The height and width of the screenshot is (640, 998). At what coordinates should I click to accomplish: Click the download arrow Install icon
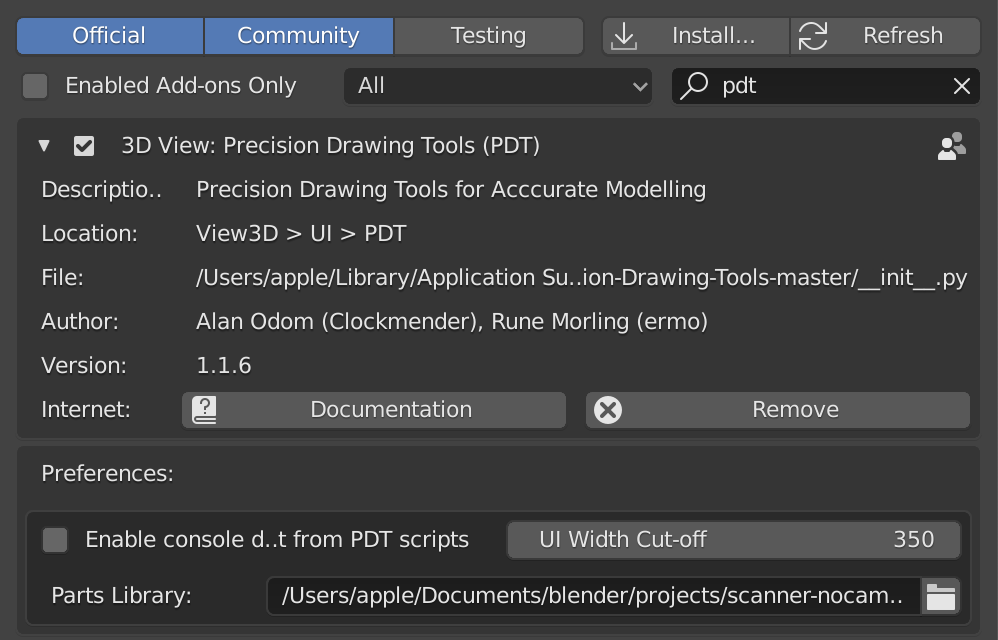pos(624,36)
